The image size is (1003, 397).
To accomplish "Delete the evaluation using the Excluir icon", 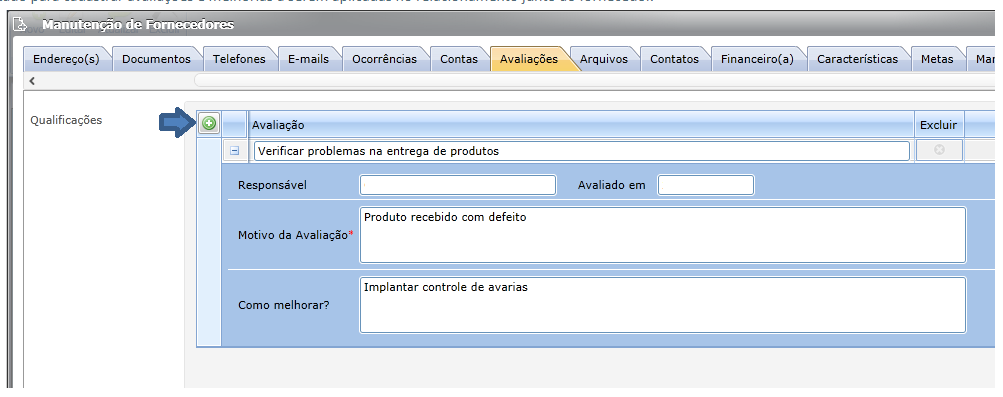I will 939,150.
